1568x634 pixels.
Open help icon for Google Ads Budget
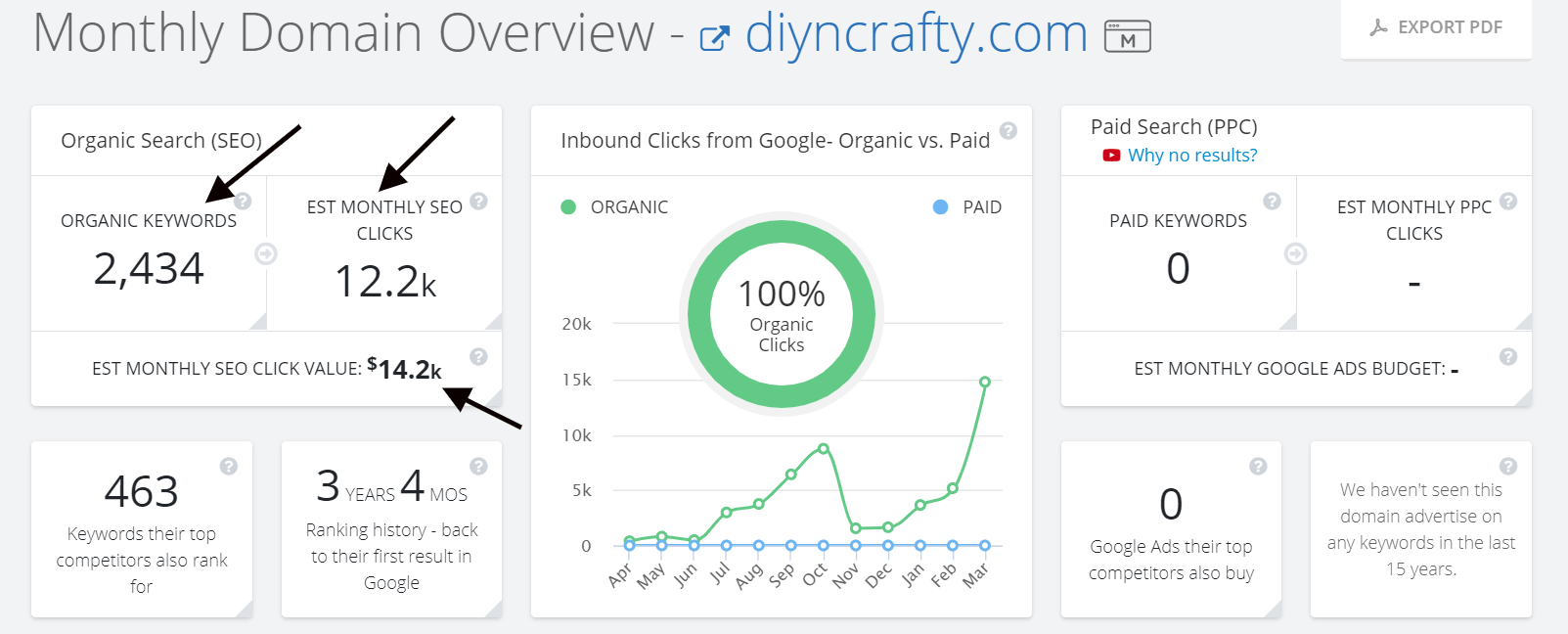pos(1508,356)
